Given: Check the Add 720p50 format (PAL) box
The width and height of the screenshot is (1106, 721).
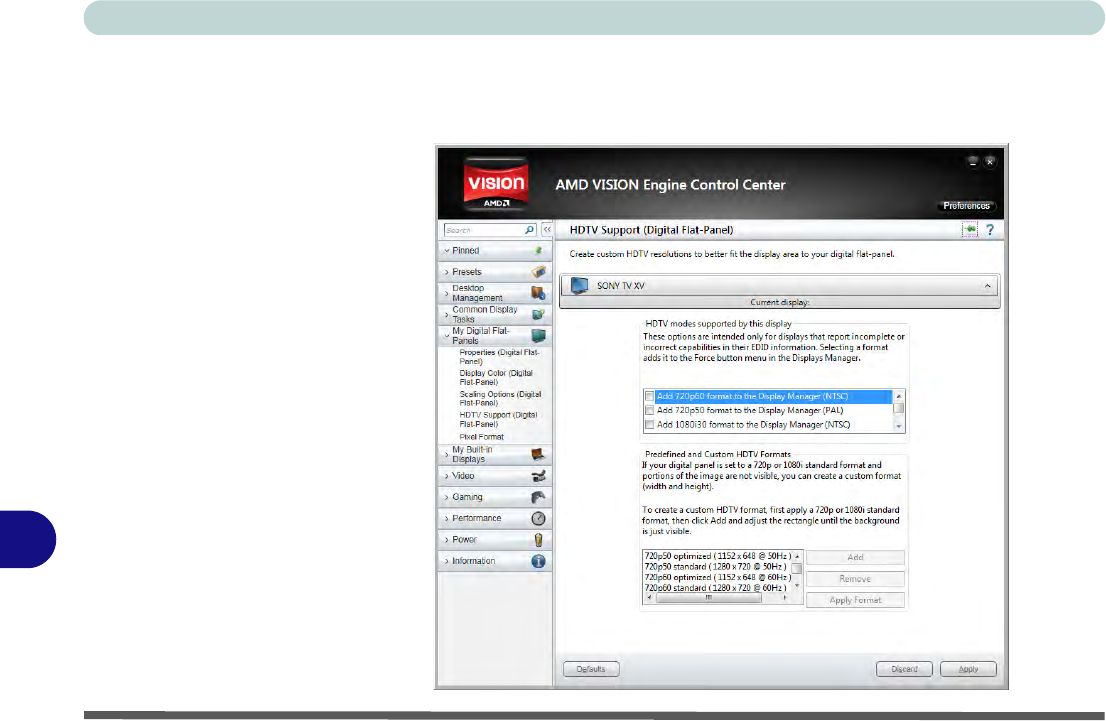Looking at the screenshot, I should (650, 410).
